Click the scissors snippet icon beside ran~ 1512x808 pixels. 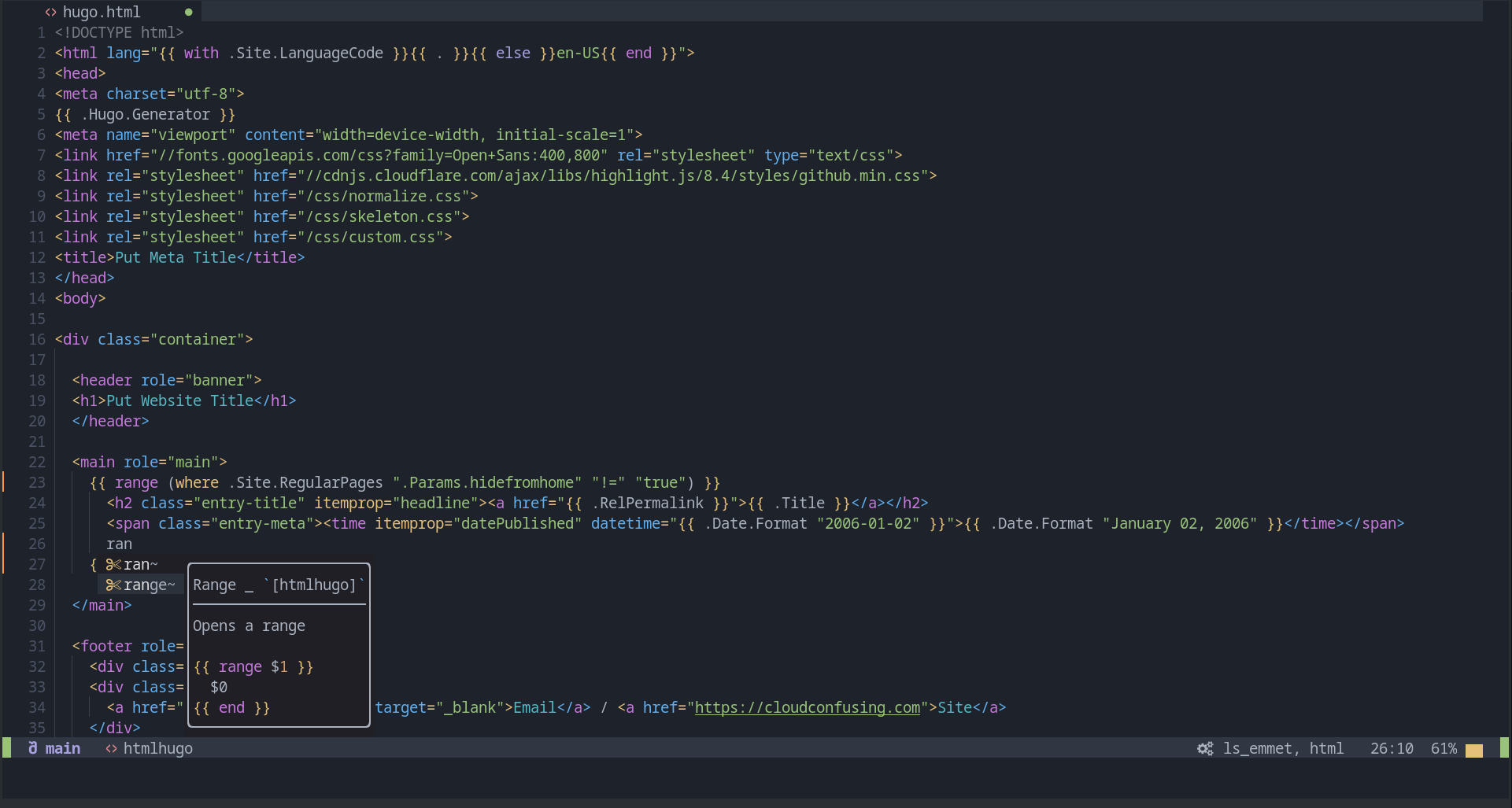pyautogui.click(x=113, y=564)
